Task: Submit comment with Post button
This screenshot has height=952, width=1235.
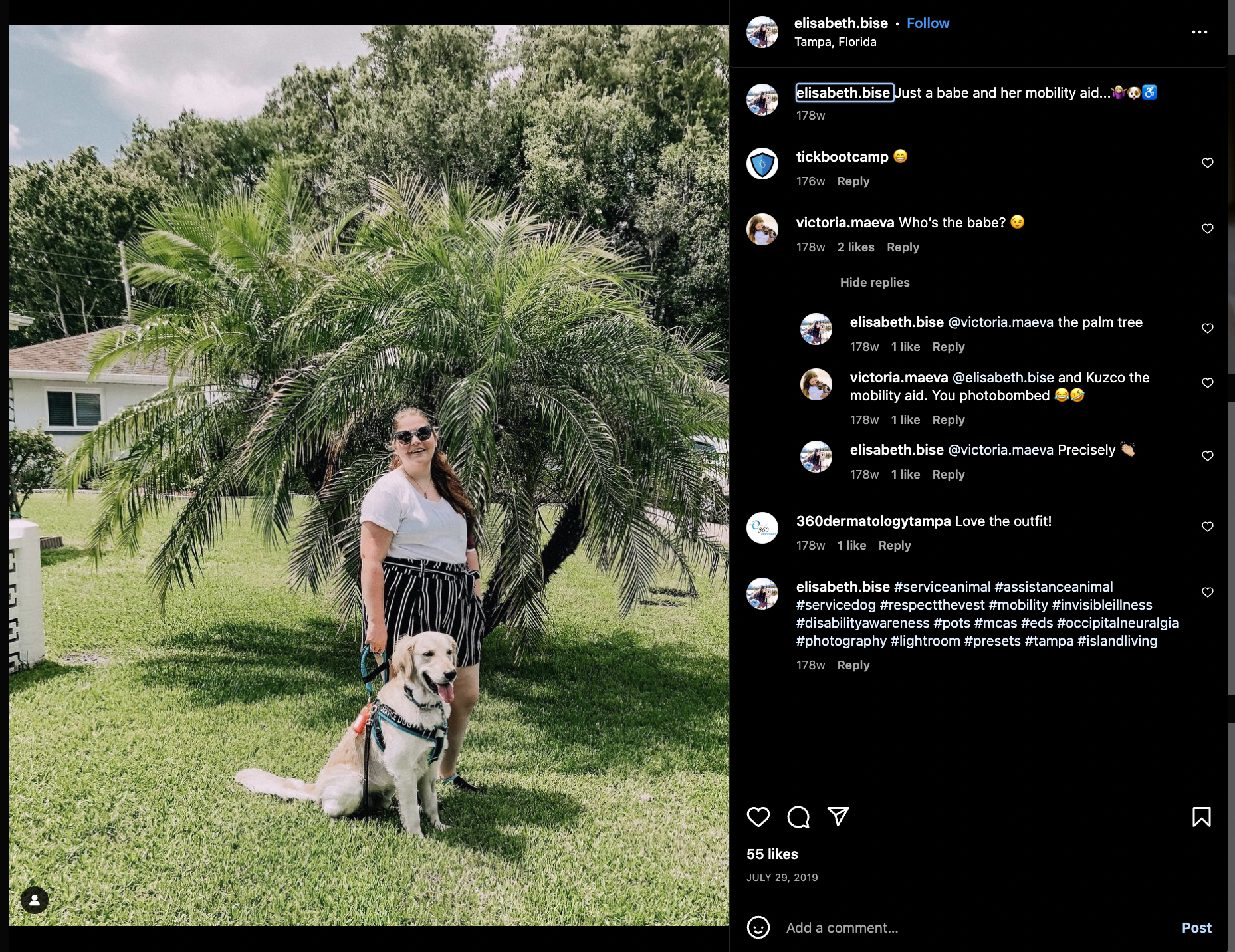Action: 1196,927
